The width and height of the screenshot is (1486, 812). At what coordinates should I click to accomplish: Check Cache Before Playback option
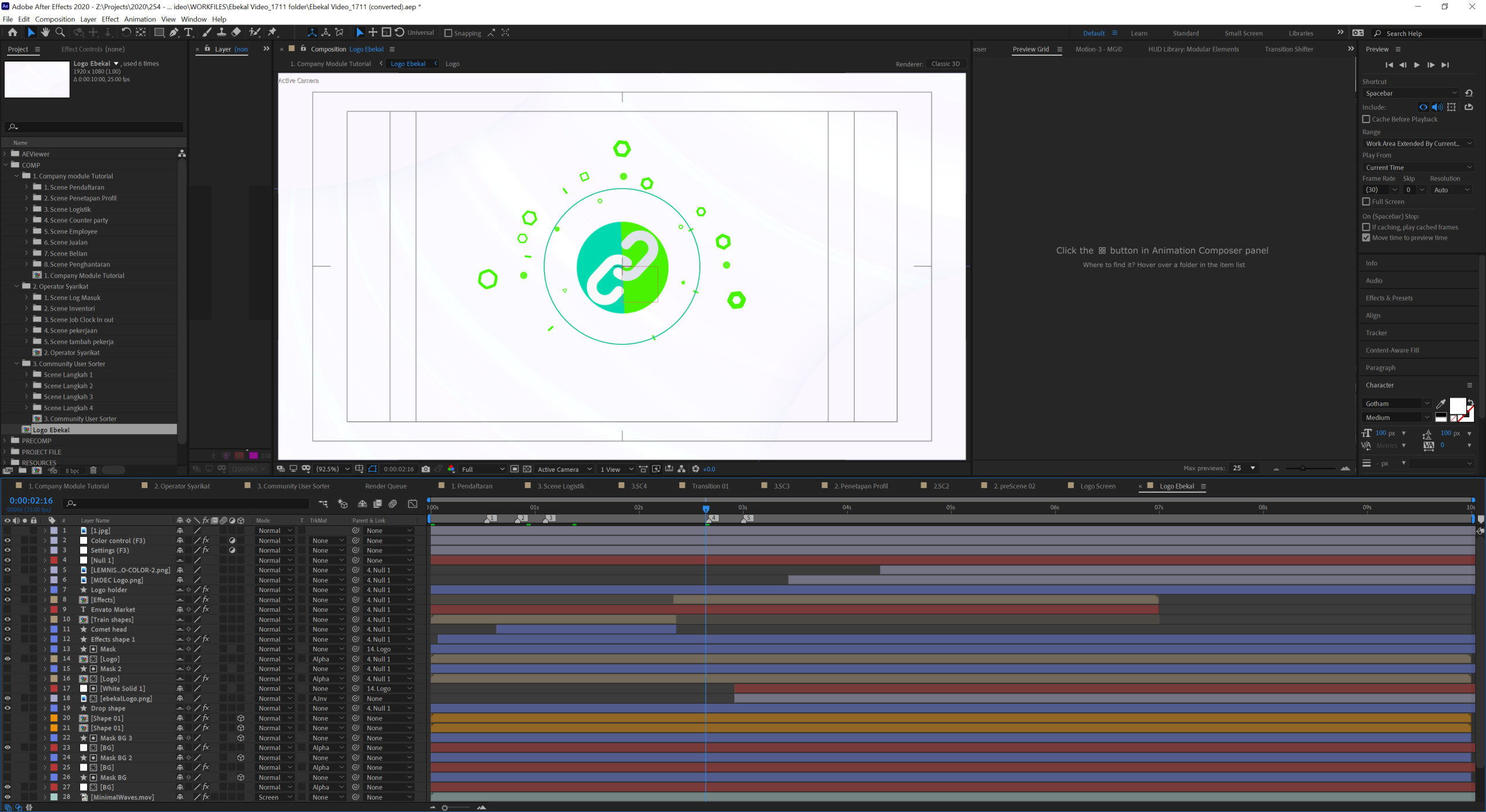click(1366, 119)
